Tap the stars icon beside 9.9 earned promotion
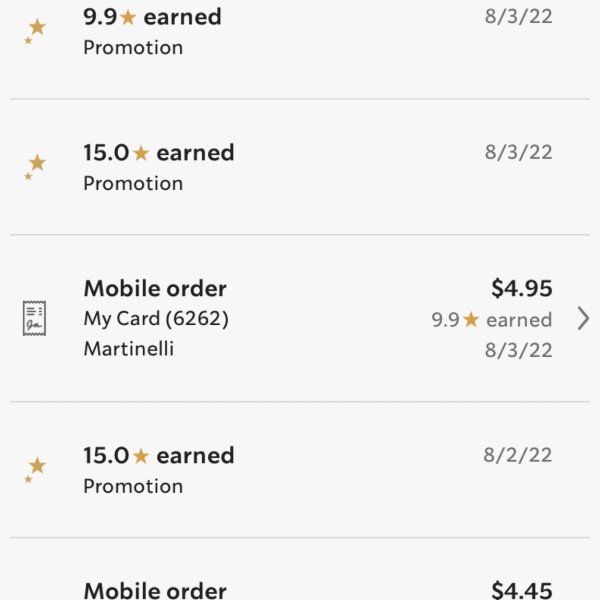The width and height of the screenshot is (600, 600). [x=35, y=31]
